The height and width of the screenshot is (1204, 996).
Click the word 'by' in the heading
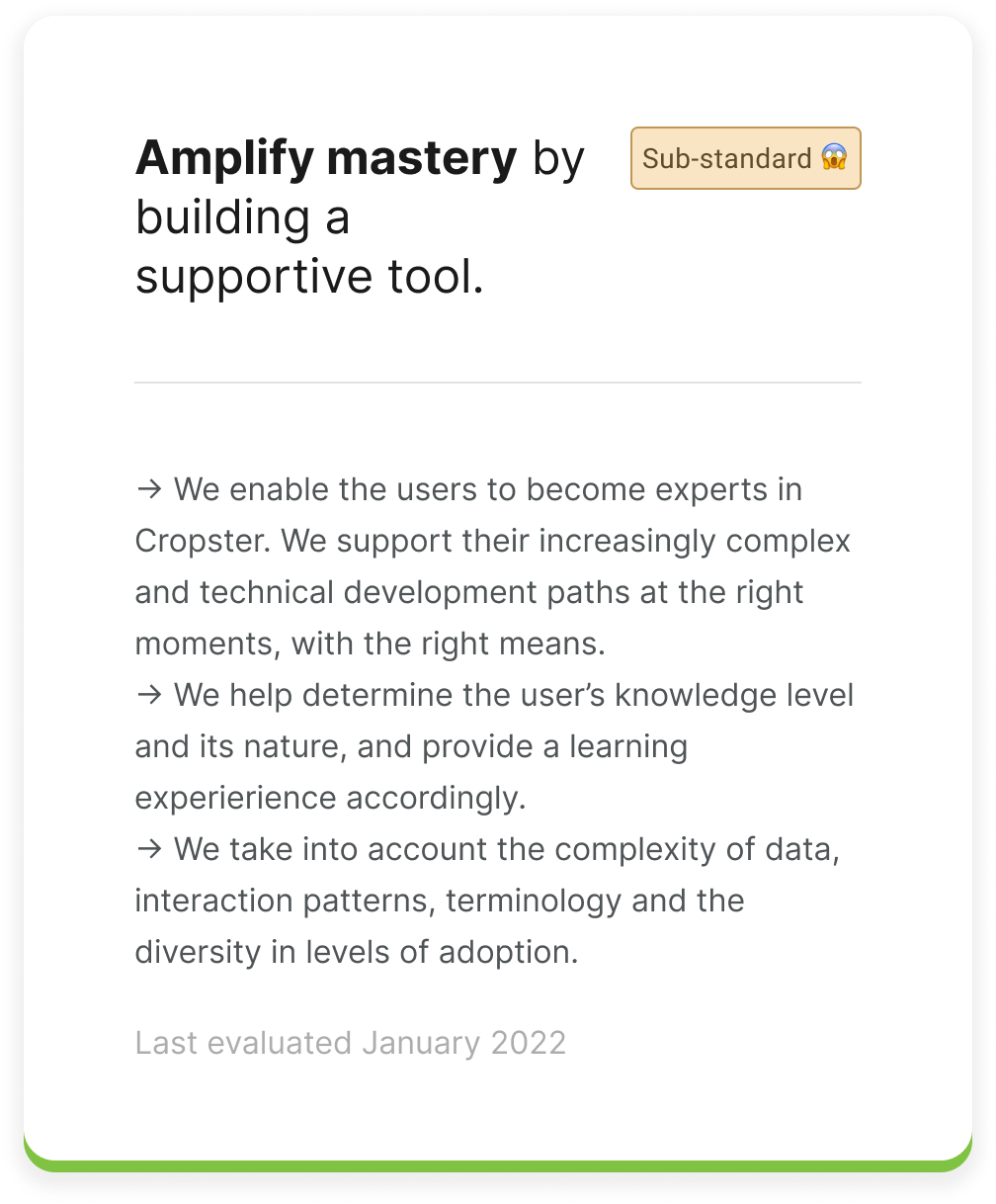(x=559, y=160)
